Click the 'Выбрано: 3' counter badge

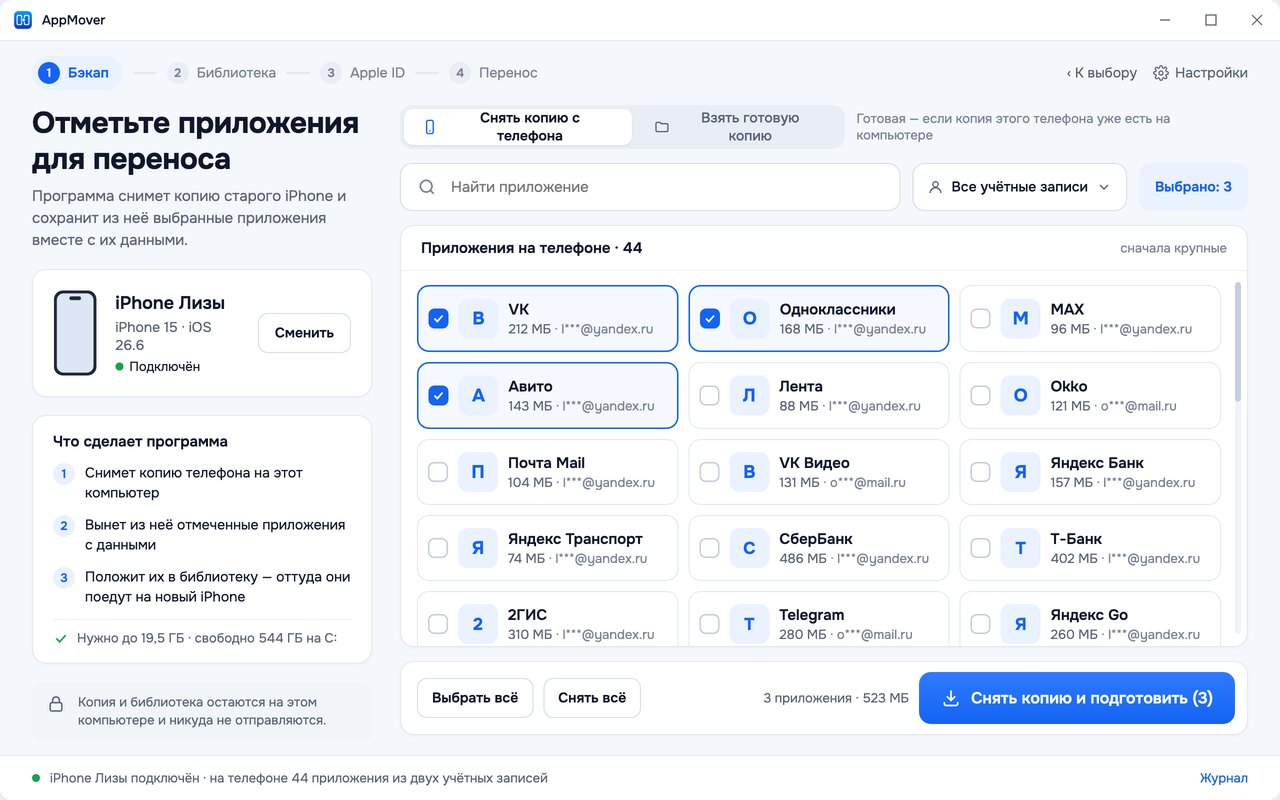coord(1193,187)
